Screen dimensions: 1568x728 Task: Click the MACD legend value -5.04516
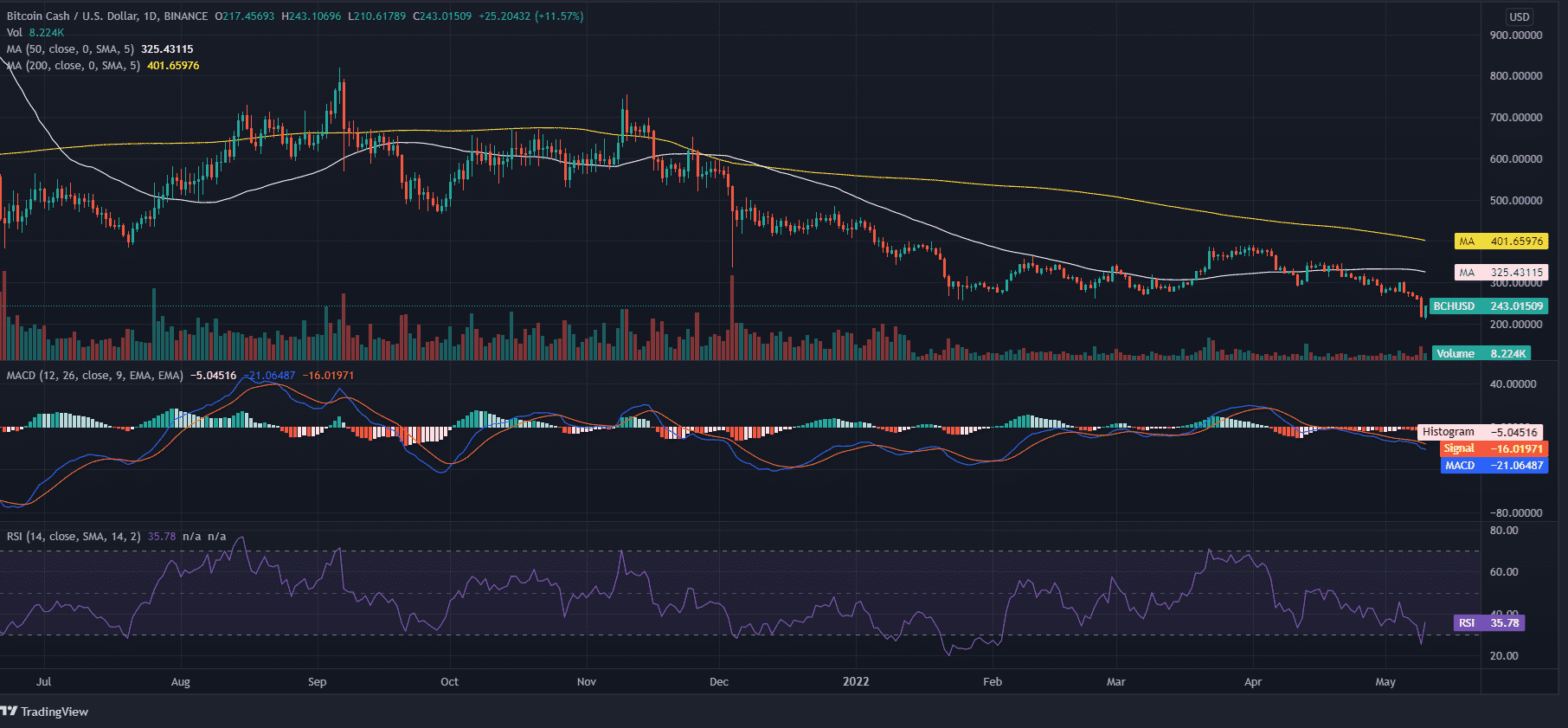point(213,376)
